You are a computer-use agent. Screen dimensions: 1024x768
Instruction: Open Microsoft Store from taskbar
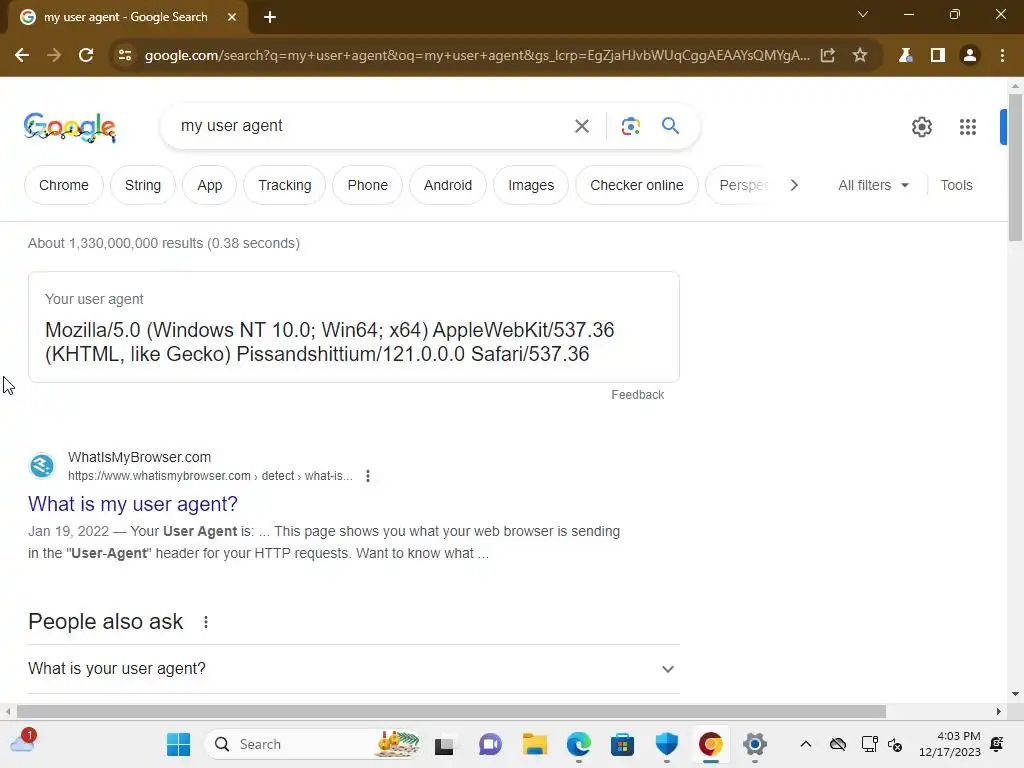[x=622, y=744]
